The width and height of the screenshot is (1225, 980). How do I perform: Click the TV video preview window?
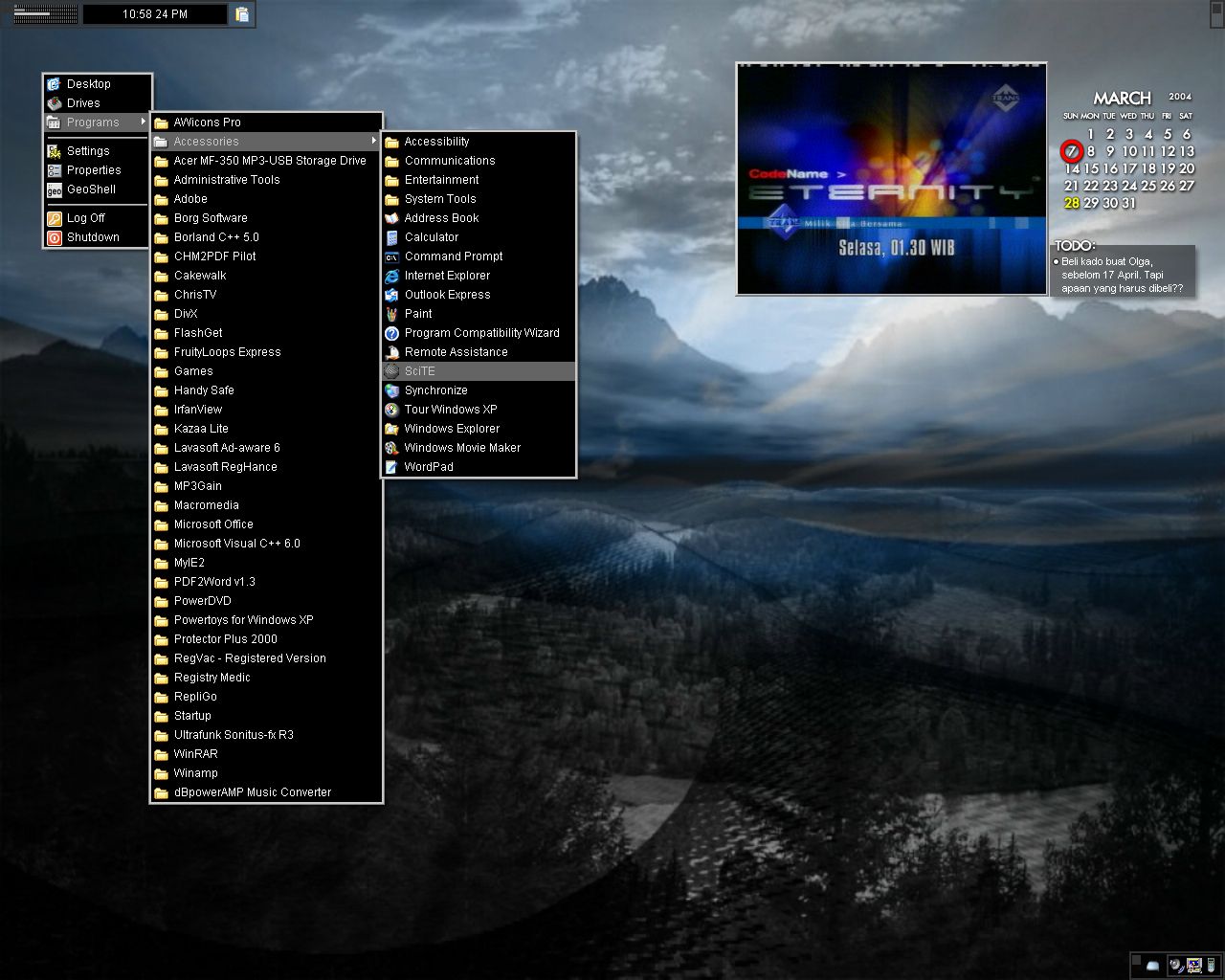(891, 179)
